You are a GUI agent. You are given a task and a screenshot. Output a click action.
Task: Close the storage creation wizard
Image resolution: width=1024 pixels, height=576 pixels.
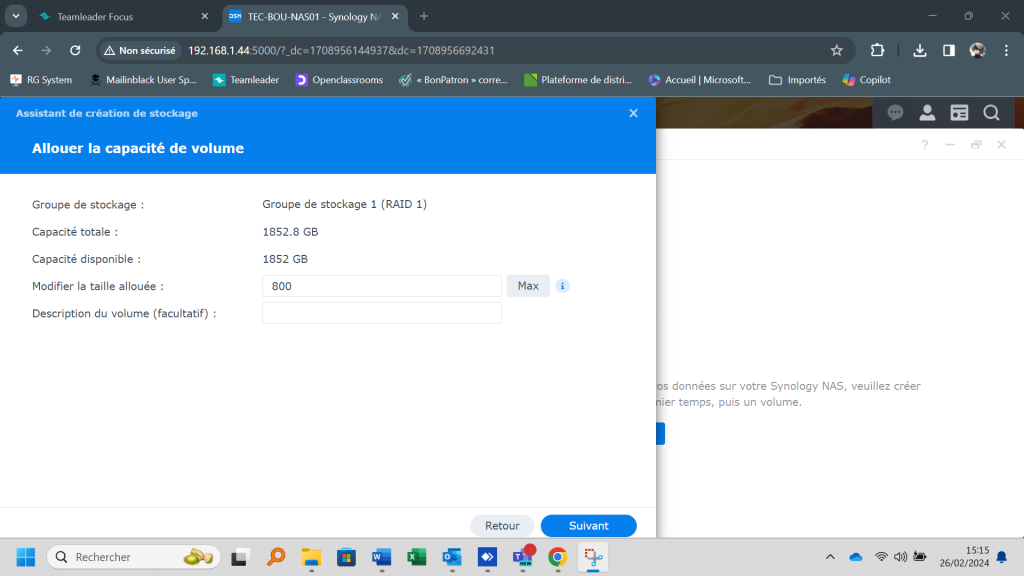(633, 113)
